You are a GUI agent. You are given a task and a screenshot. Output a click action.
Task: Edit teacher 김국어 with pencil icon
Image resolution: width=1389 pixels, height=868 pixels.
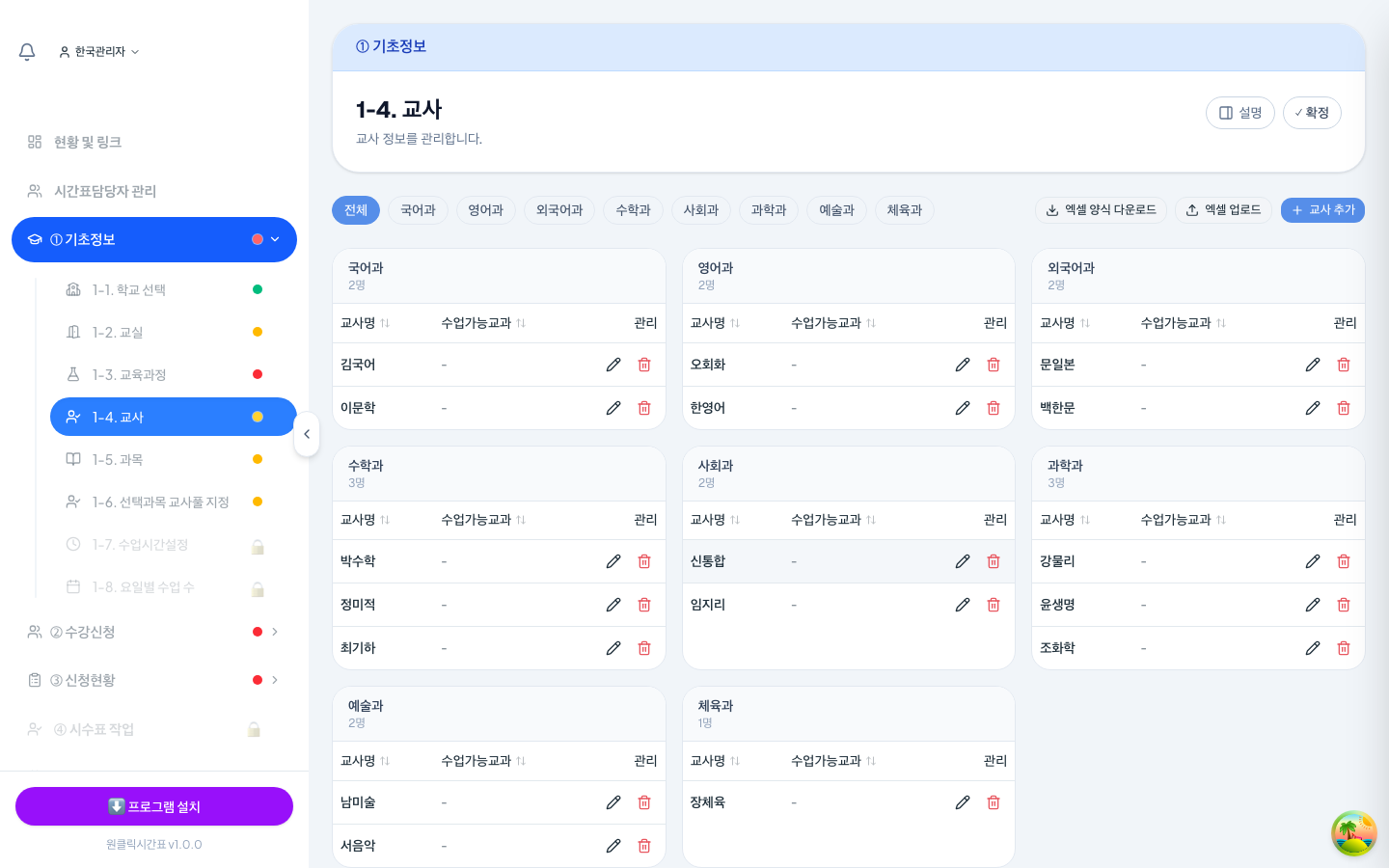(613, 365)
